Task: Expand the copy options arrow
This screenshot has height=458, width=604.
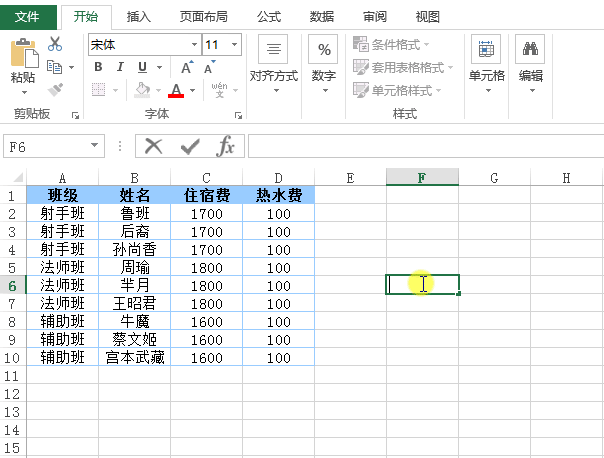Action: pyautogui.click(x=72, y=67)
